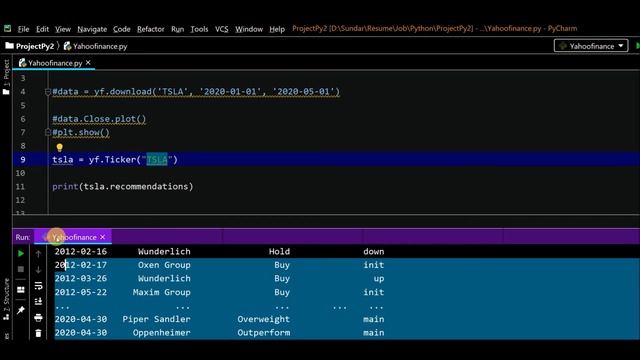The image size is (640, 360).
Task: Open the Window menu
Action: coord(249,29)
